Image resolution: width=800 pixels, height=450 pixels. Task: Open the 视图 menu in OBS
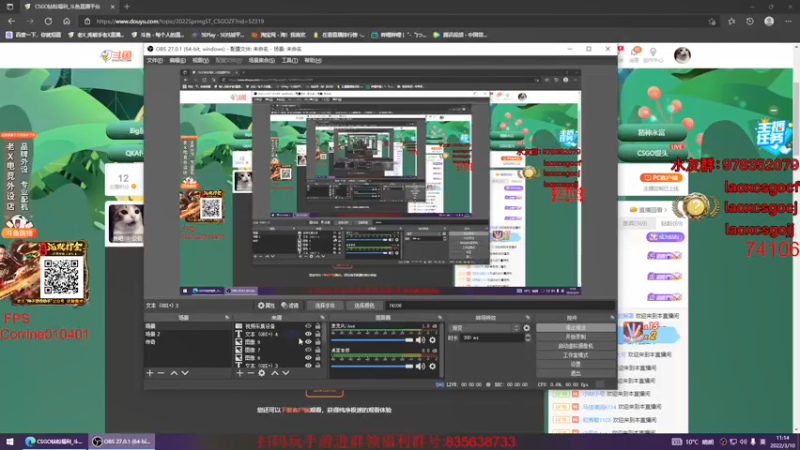coord(200,60)
